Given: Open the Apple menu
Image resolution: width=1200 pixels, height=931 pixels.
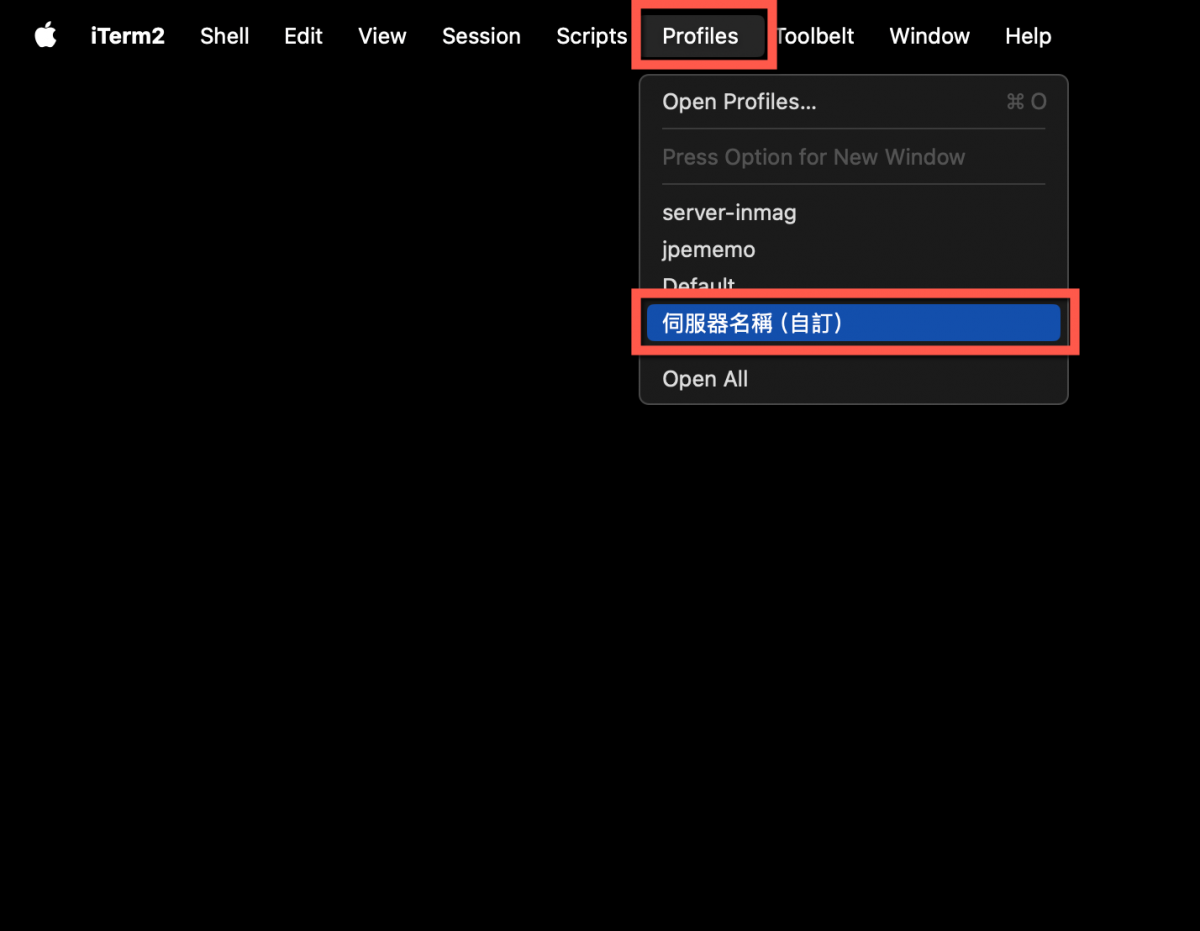Looking at the screenshot, I should (45, 36).
